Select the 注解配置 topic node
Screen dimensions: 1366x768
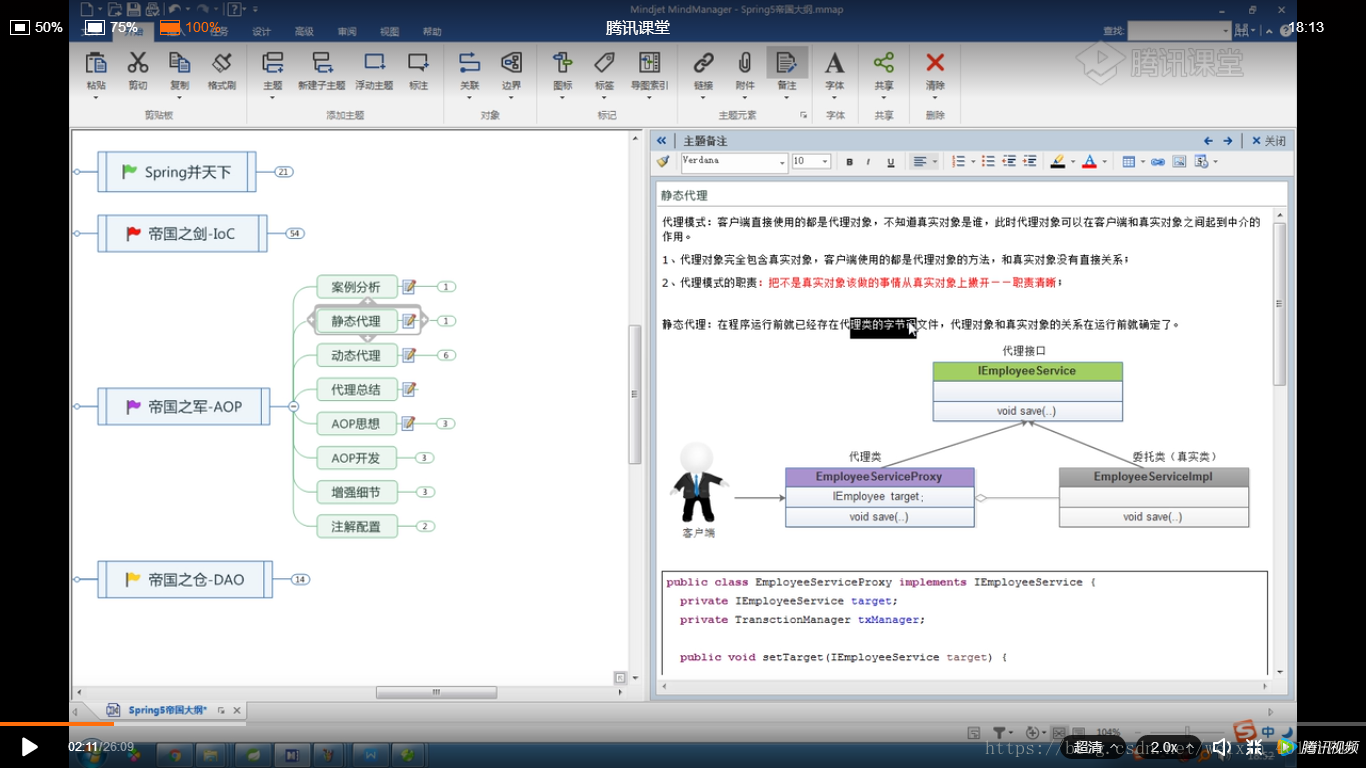coord(356,526)
